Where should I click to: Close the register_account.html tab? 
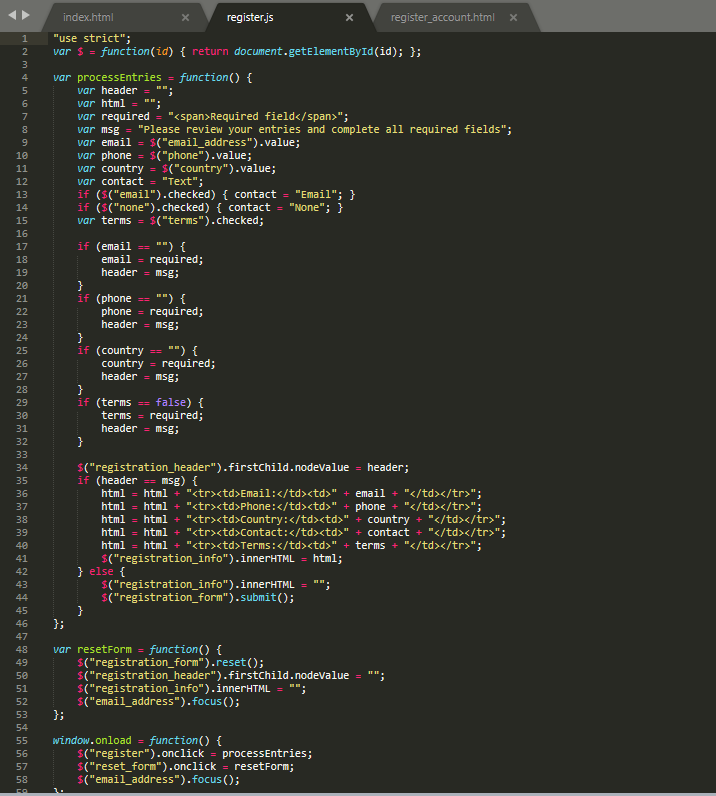click(x=513, y=18)
